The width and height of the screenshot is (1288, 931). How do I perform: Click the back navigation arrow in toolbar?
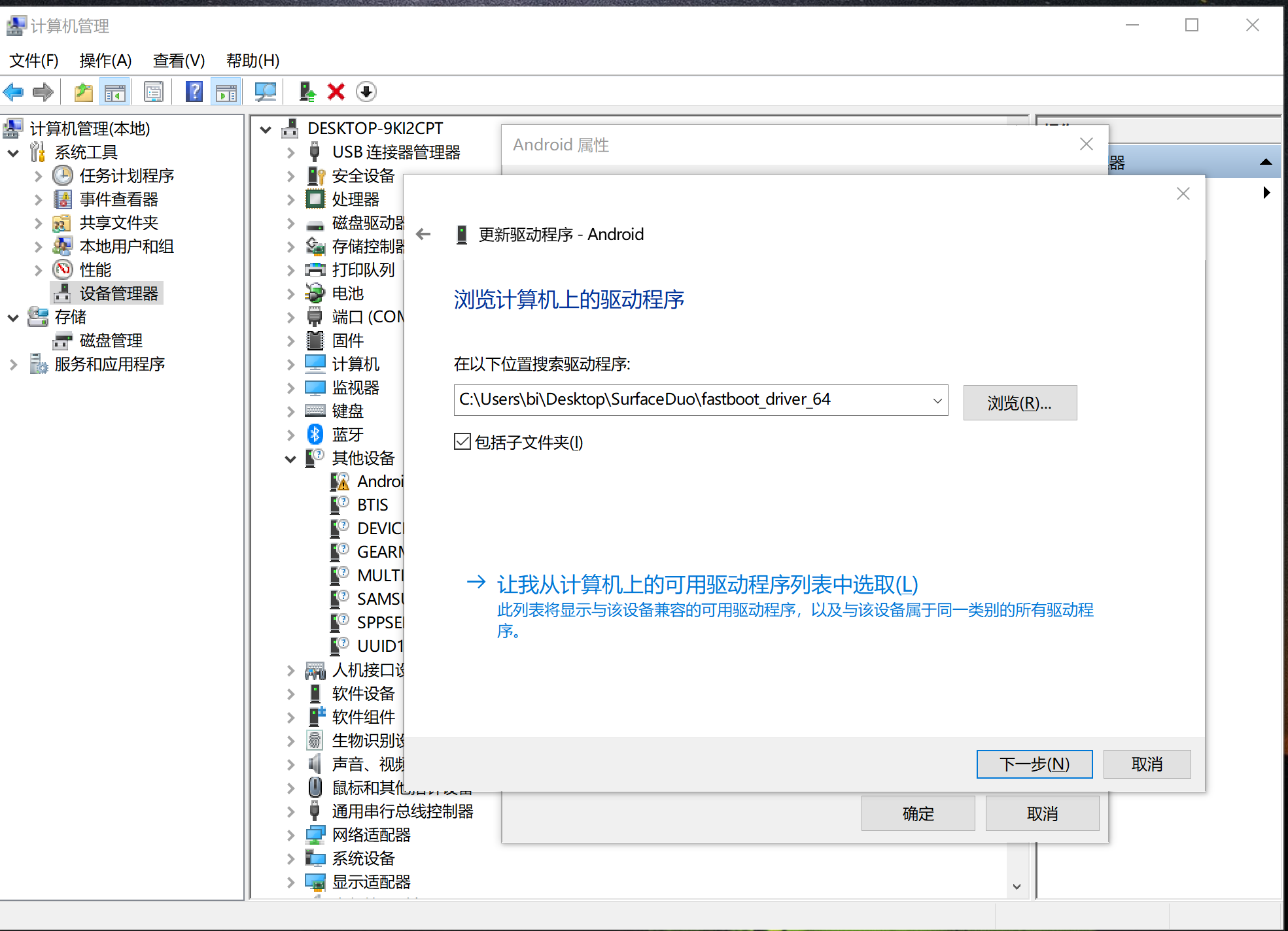[x=13, y=92]
